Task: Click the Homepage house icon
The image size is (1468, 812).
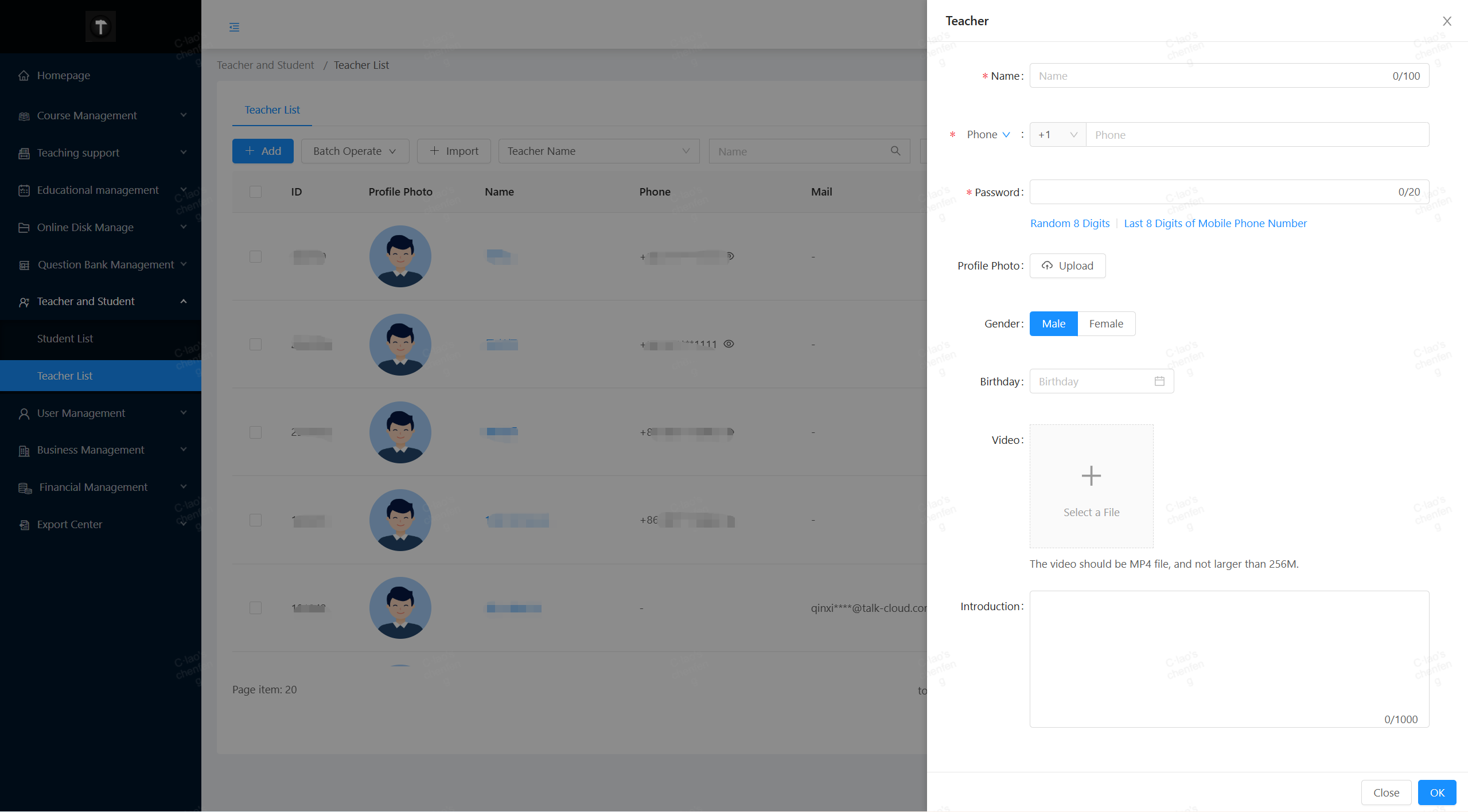Action: click(x=24, y=76)
